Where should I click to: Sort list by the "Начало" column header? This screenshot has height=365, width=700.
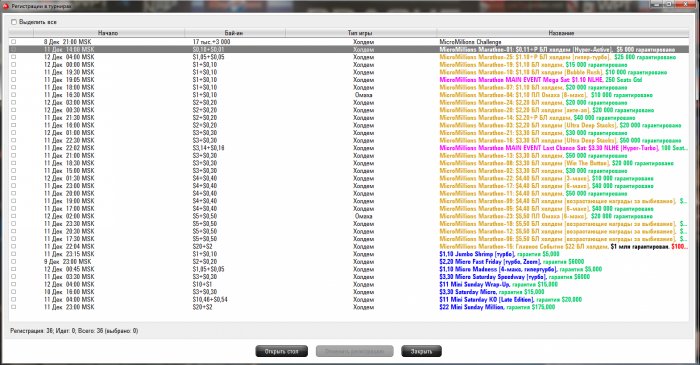[108, 33]
